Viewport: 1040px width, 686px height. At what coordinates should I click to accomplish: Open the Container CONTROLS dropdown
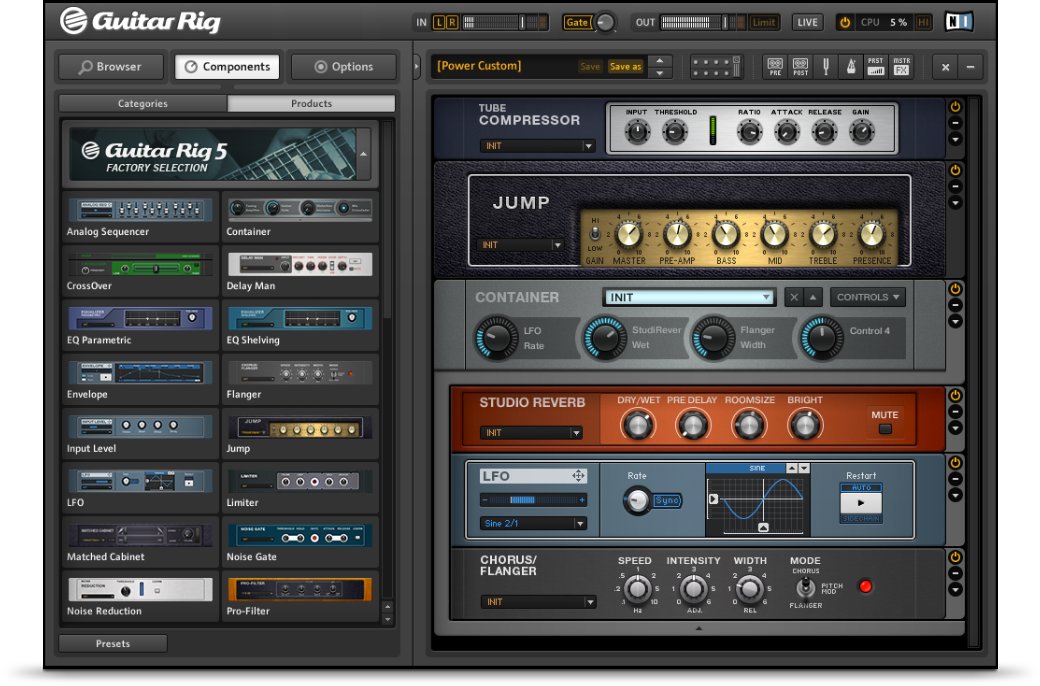(868, 297)
